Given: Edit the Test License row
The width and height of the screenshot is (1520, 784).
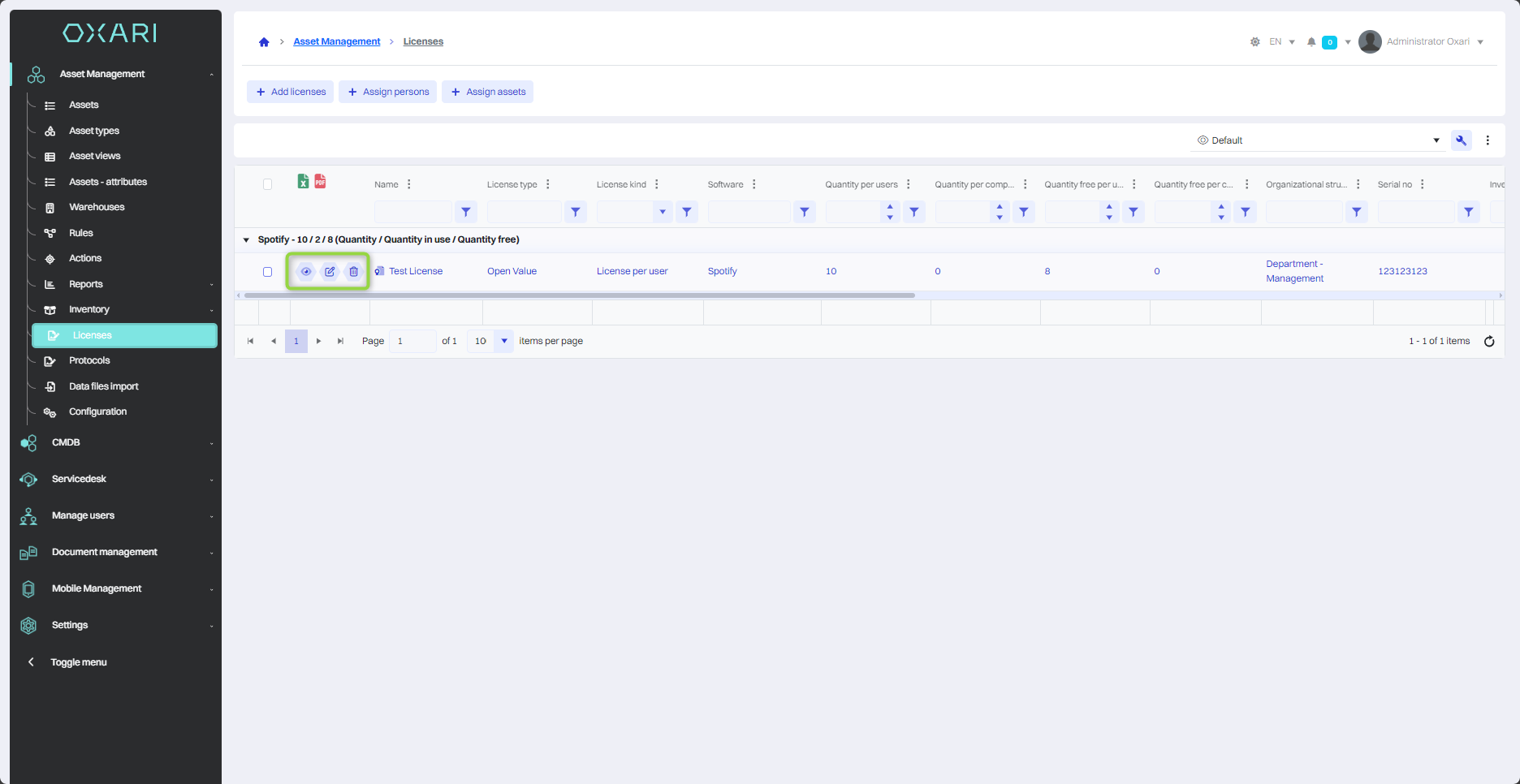Looking at the screenshot, I should tap(330, 272).
